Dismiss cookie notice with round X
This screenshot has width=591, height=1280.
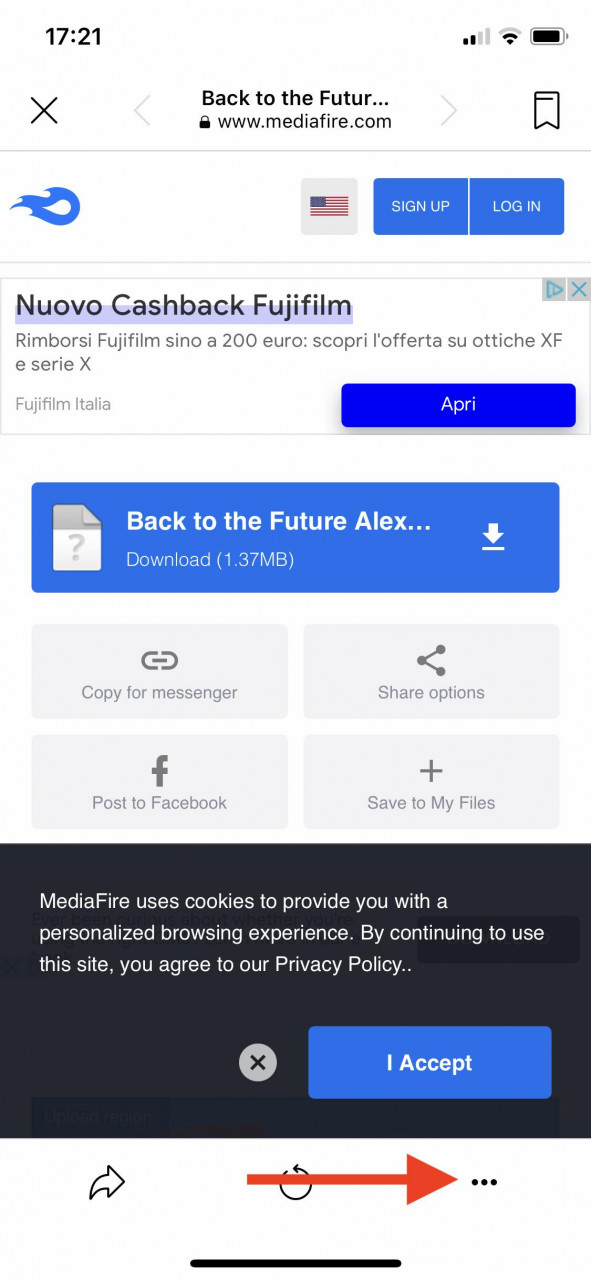click(258, 1062)
